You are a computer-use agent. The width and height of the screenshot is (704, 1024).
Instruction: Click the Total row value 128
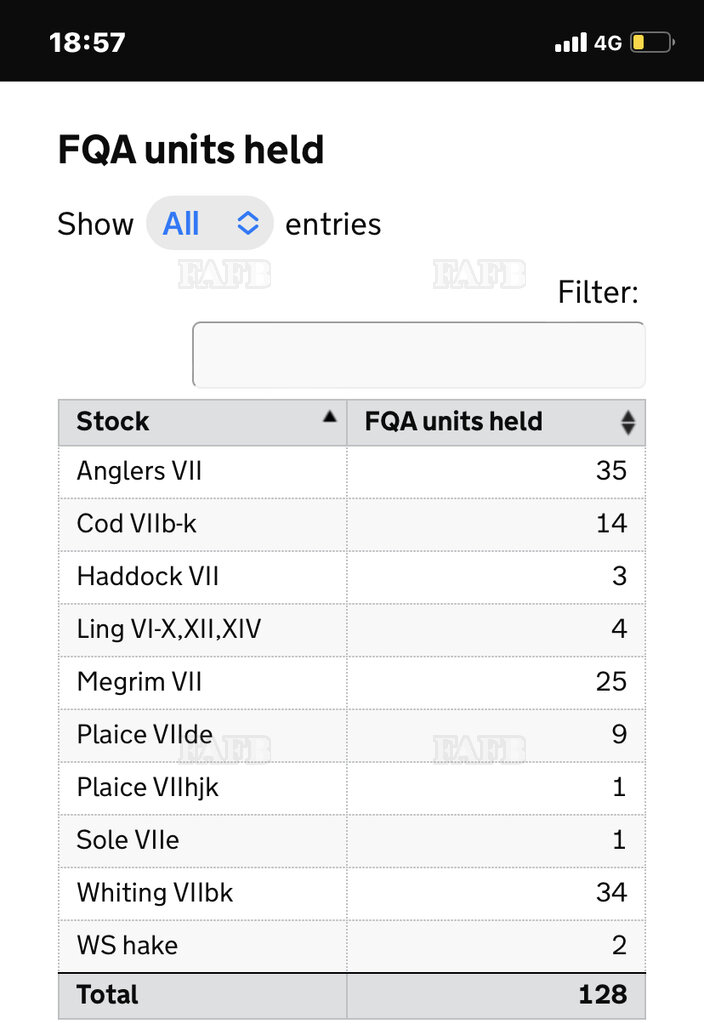tap(602, 995)
